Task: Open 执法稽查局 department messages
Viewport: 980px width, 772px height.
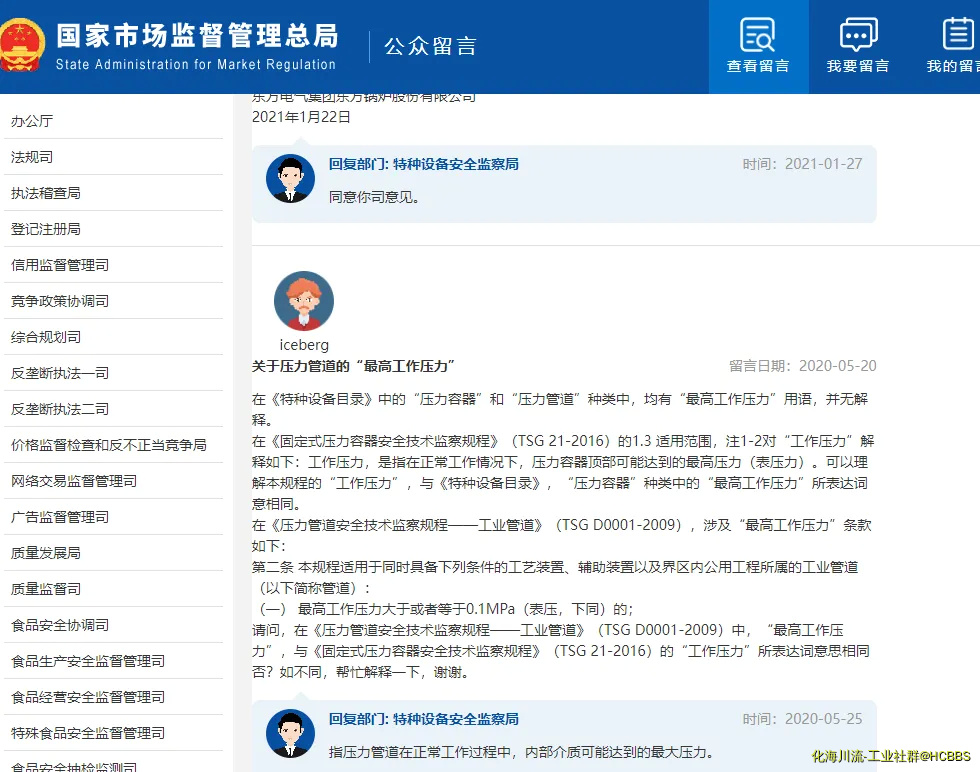Action: pyautogui.click(x=46, y=193)
